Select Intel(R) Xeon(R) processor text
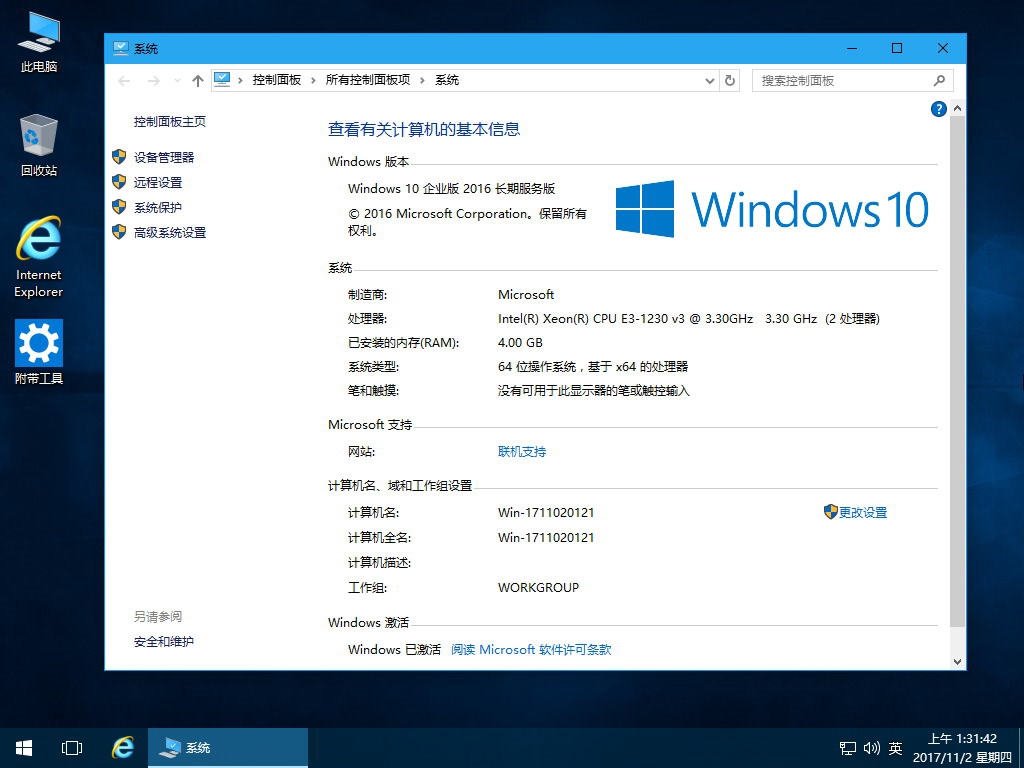The image size is (1024, 768). pos(688,319)
